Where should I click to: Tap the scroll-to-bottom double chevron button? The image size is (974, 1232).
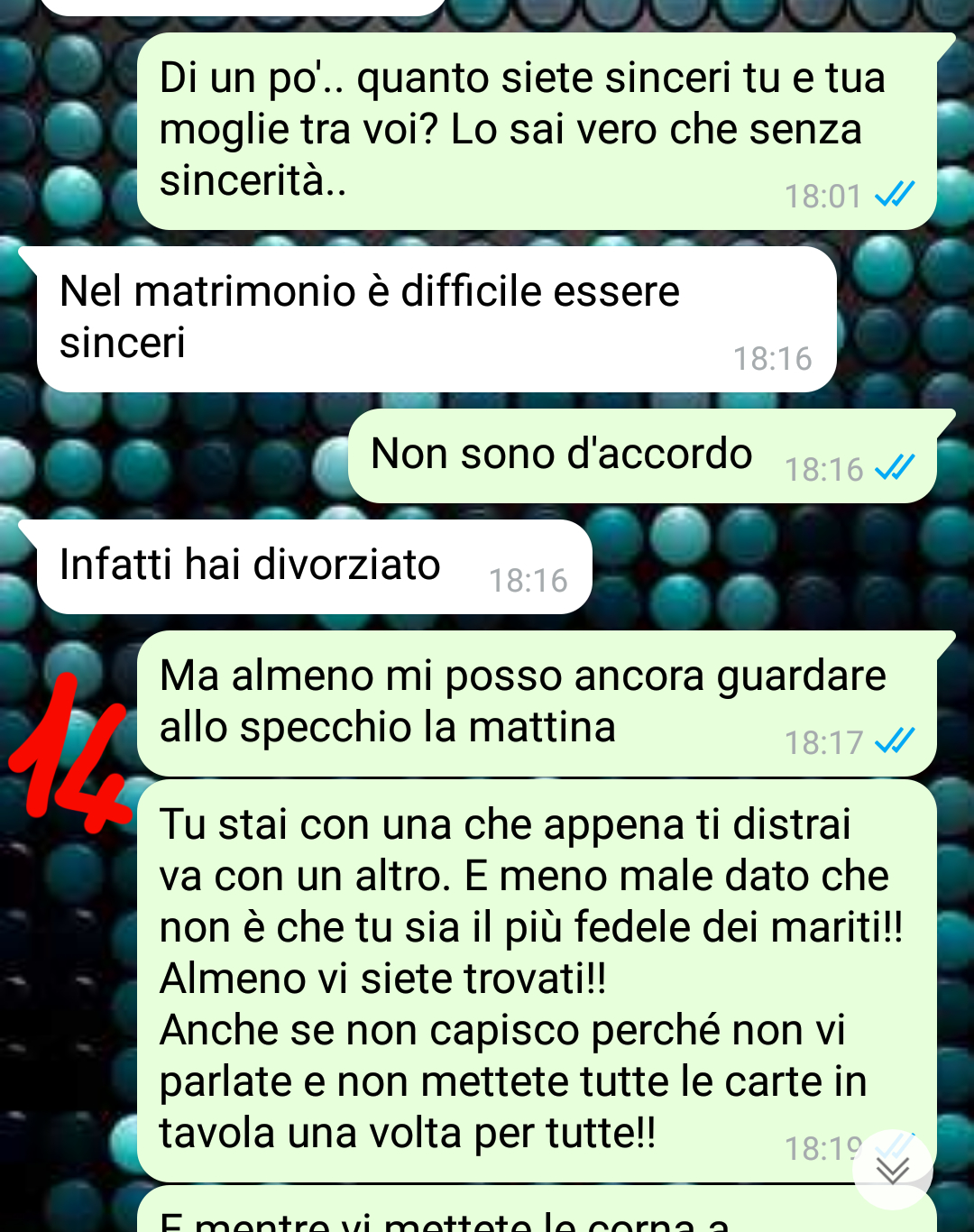[892, 1170]
